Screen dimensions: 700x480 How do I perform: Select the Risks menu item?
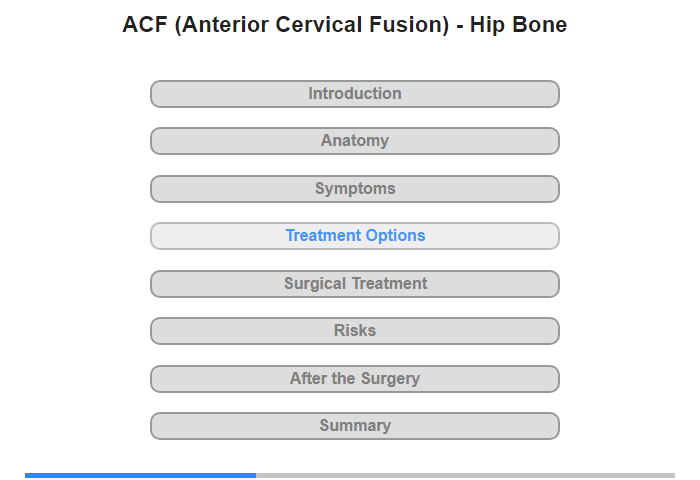tap(354, 331)
